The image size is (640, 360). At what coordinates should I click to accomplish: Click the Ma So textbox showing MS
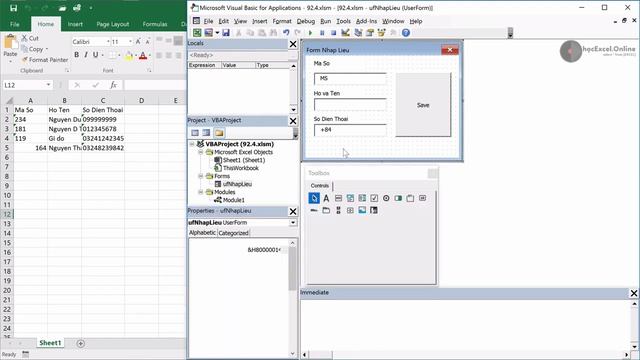pyautogui.click(x=350, y=78)
